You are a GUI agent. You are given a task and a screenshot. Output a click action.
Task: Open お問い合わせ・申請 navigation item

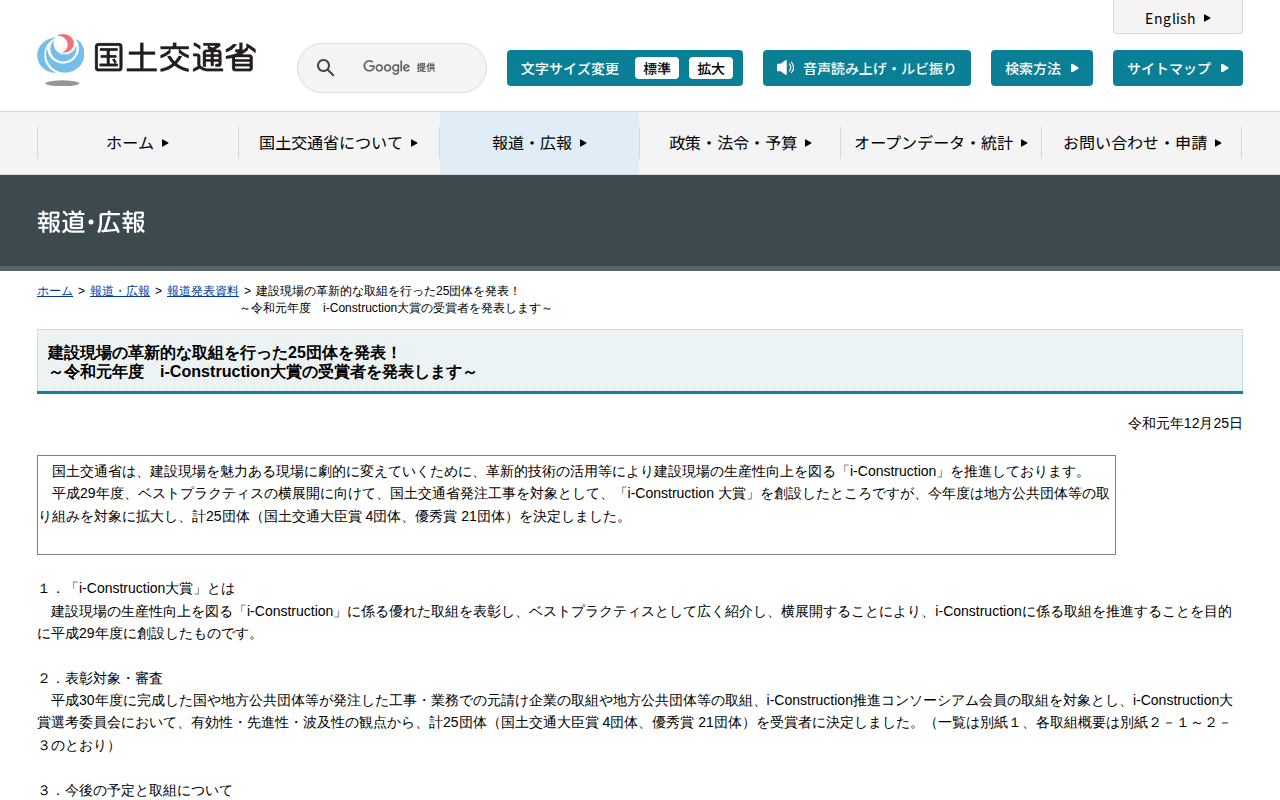click(x=1141, y=143)
